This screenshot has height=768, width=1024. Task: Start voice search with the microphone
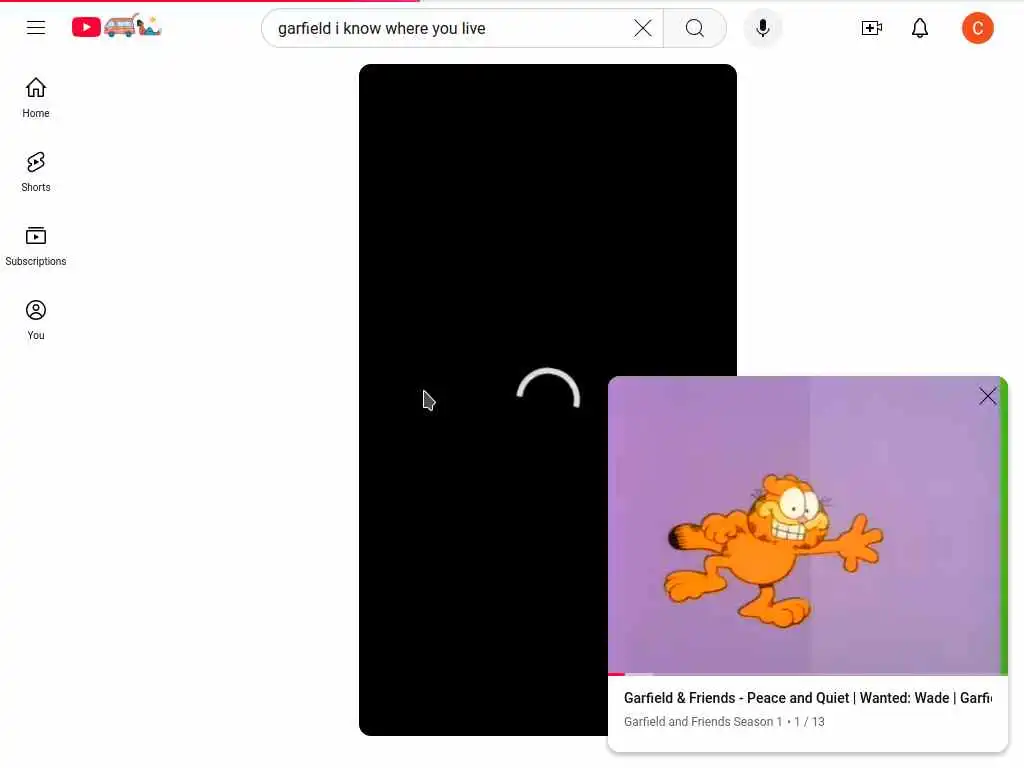click(763, 28)
